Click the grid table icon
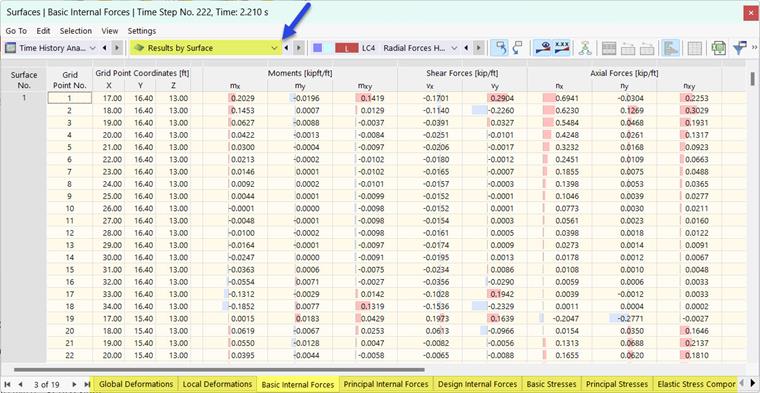The width and height of the screenshot is (760, 393). point(695,48)
